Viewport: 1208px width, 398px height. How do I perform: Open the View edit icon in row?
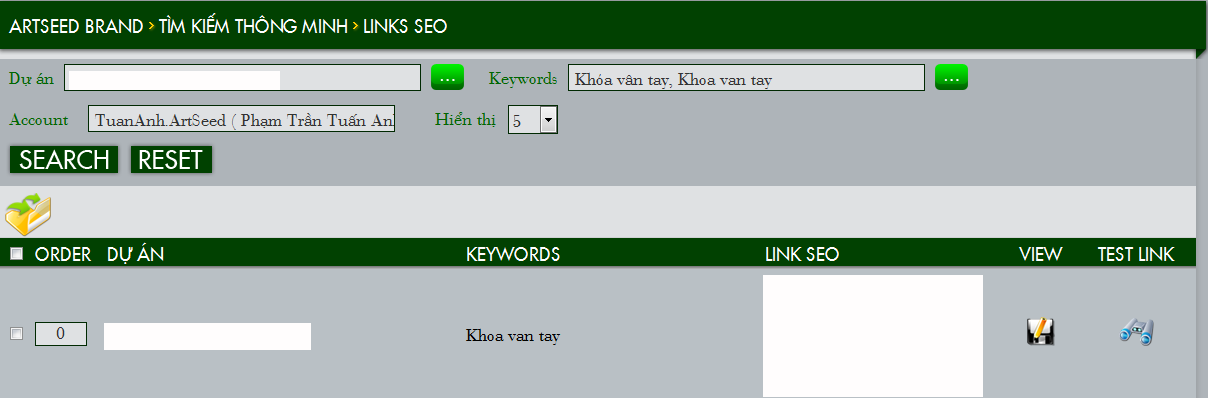pos(1041,331)
